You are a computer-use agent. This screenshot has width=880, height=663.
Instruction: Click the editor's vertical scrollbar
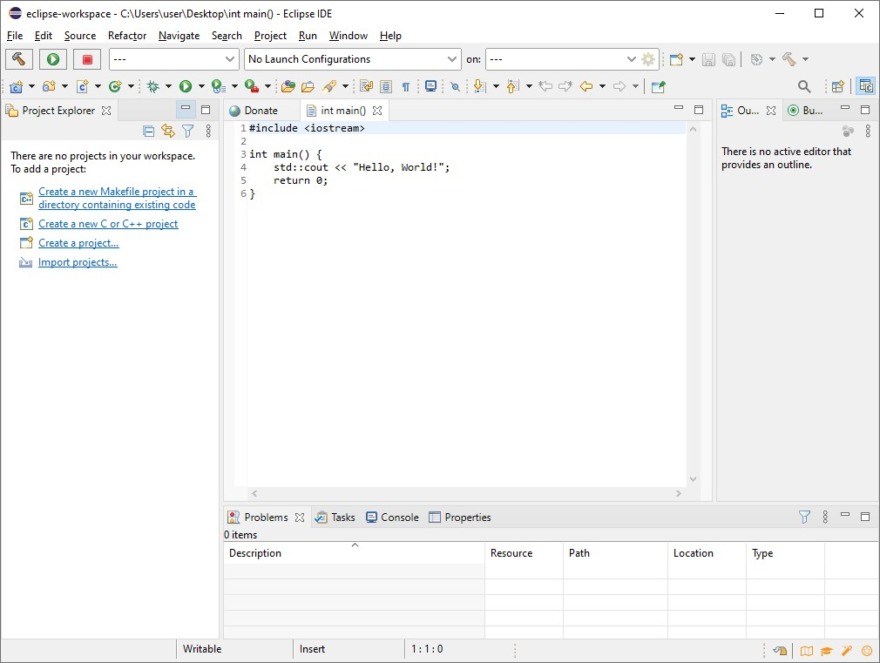[x=693, y=300]
